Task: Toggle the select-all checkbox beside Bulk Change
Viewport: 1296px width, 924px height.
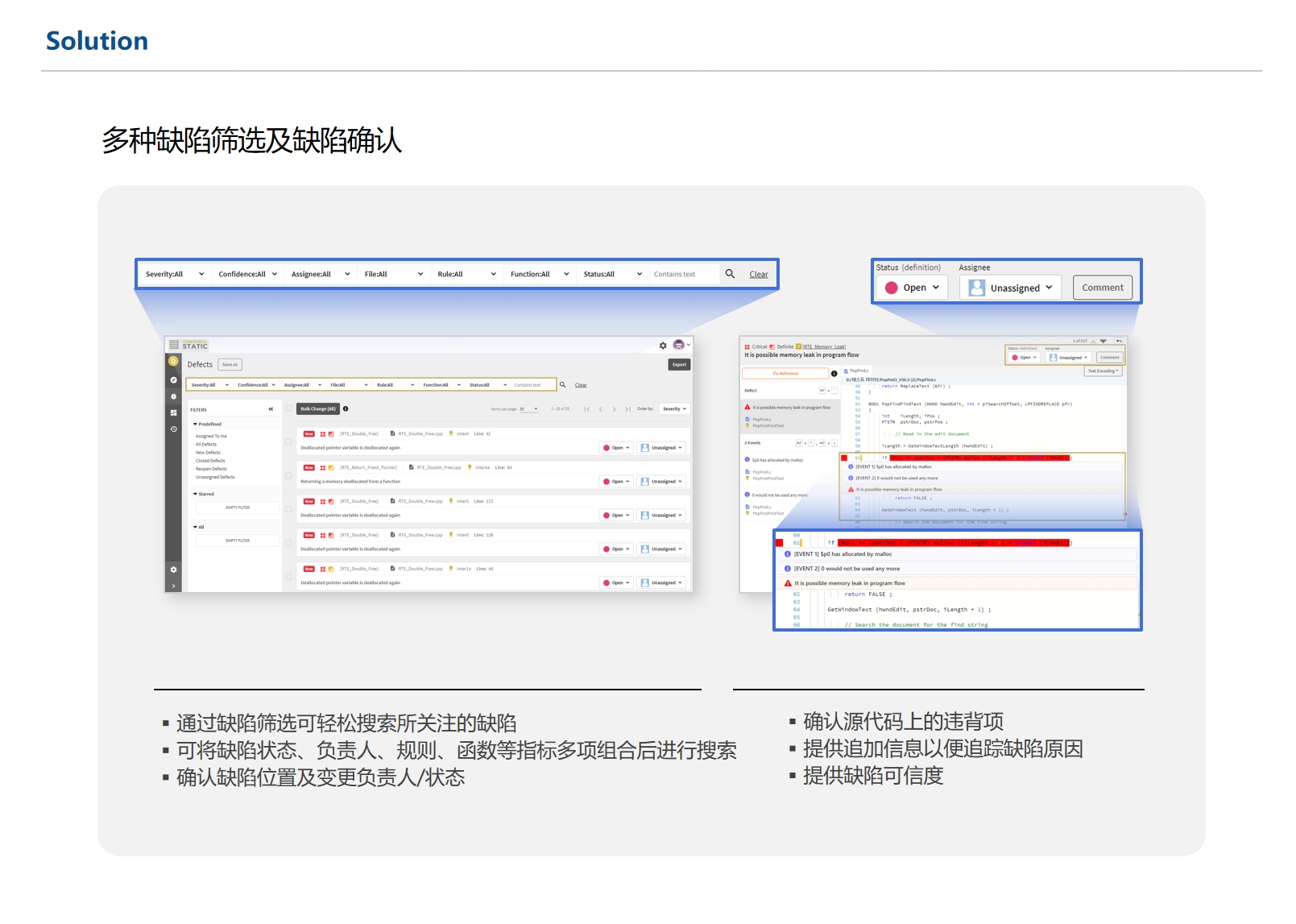Action: [x=288, y=408]
